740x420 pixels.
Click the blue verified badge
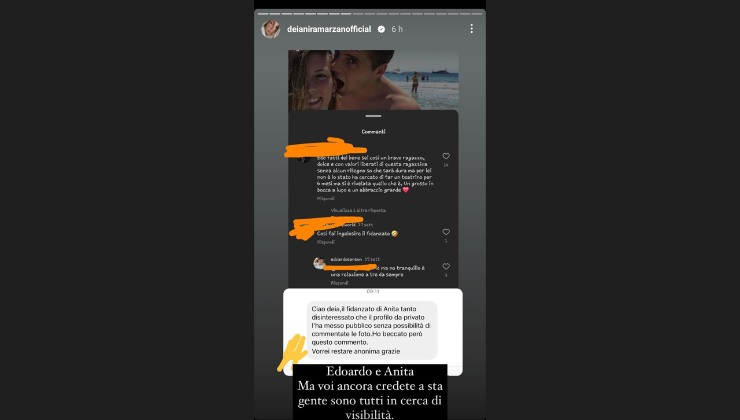pyautogui.click(x=381, y=29)
